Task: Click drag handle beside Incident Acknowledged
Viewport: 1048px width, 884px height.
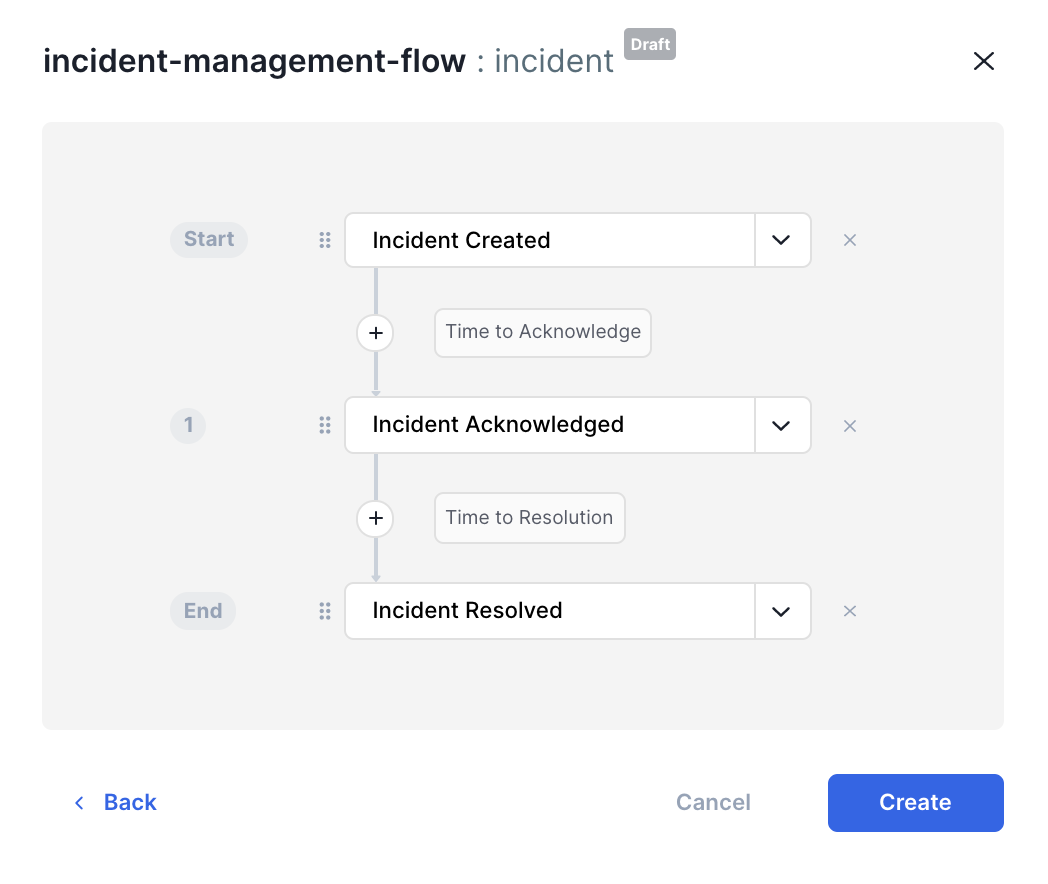Action: click(x=325, y=426)
